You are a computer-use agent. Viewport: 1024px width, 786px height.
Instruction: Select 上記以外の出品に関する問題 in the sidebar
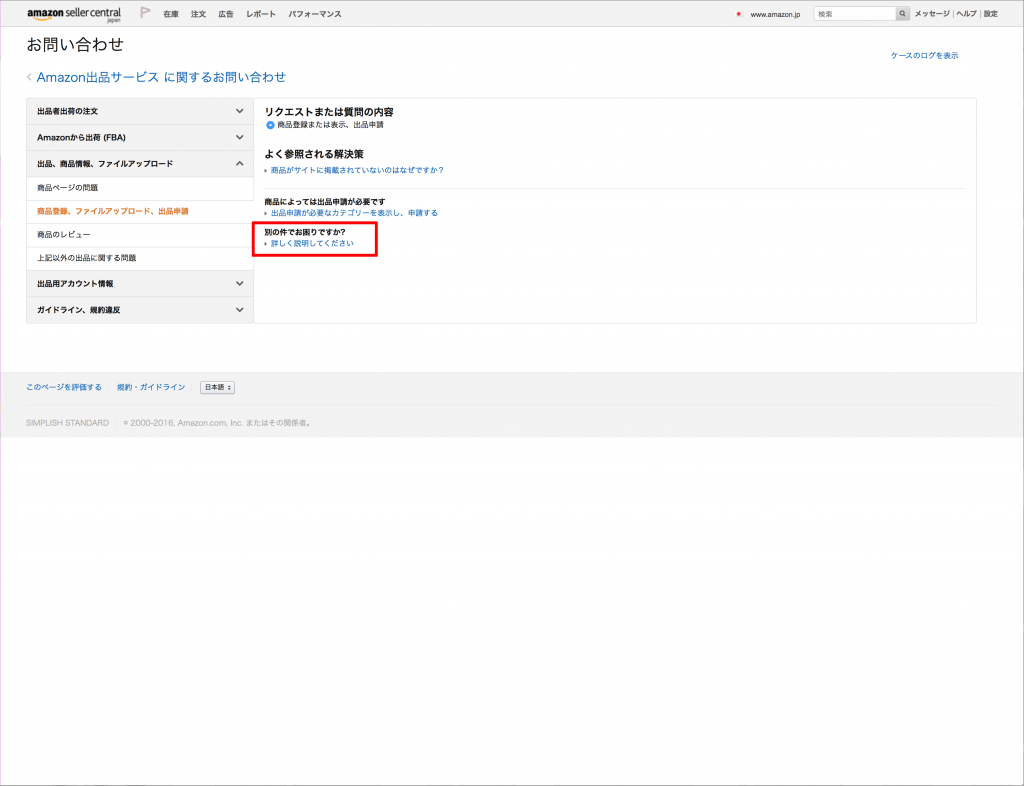(x=140, y=259)
